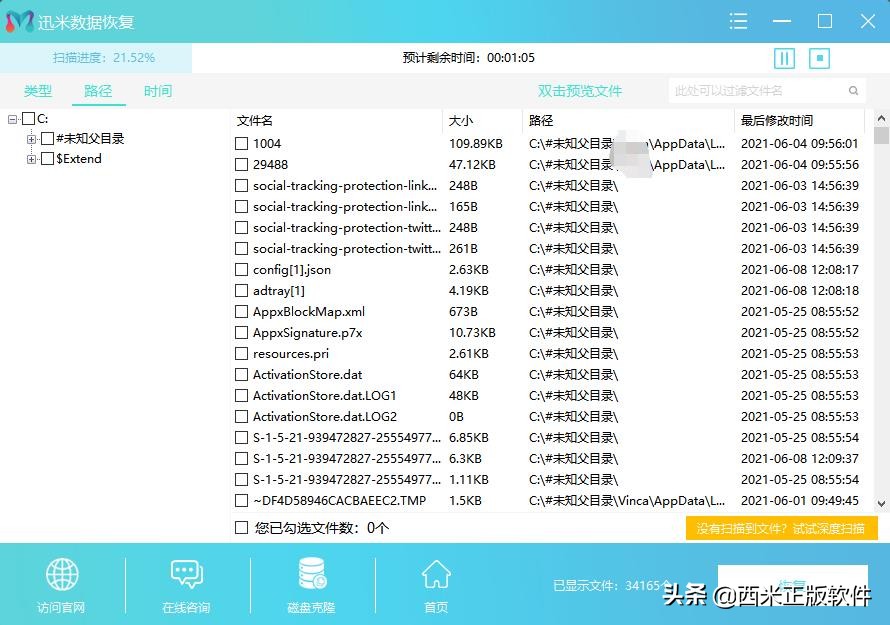Image resolution: width=890 pixels, height=625 pixels.
Task: Sort by the 路径 column header
Action: tap(541, 120)
